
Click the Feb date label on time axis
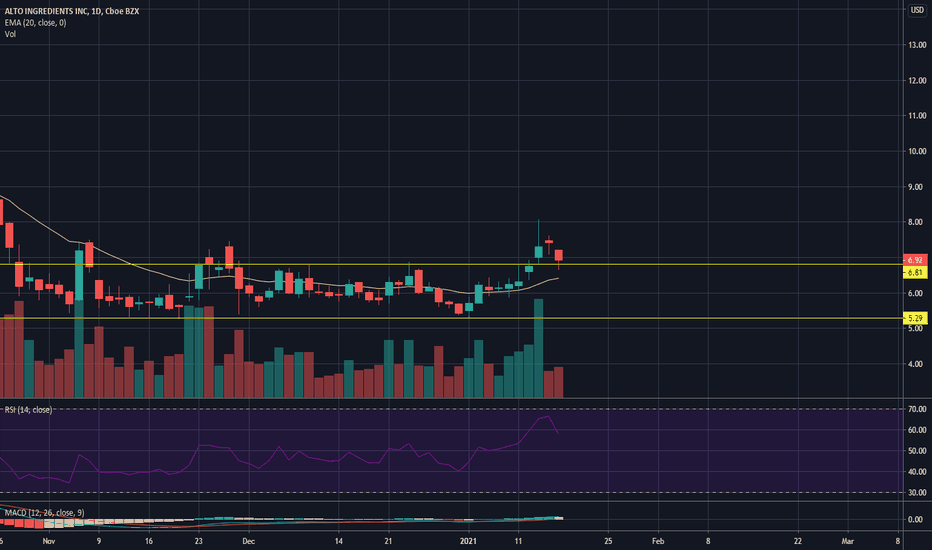657,541
